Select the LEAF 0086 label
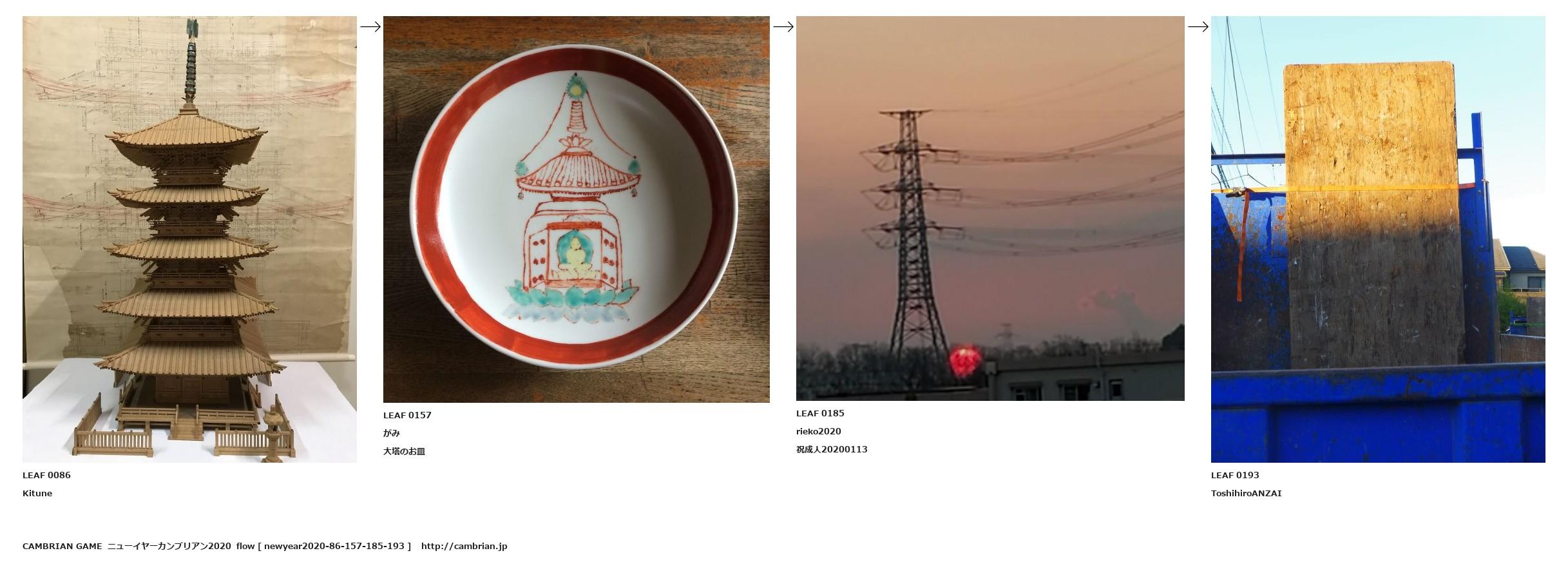Viewport: 1568px width, 562px height. point(46,475)
